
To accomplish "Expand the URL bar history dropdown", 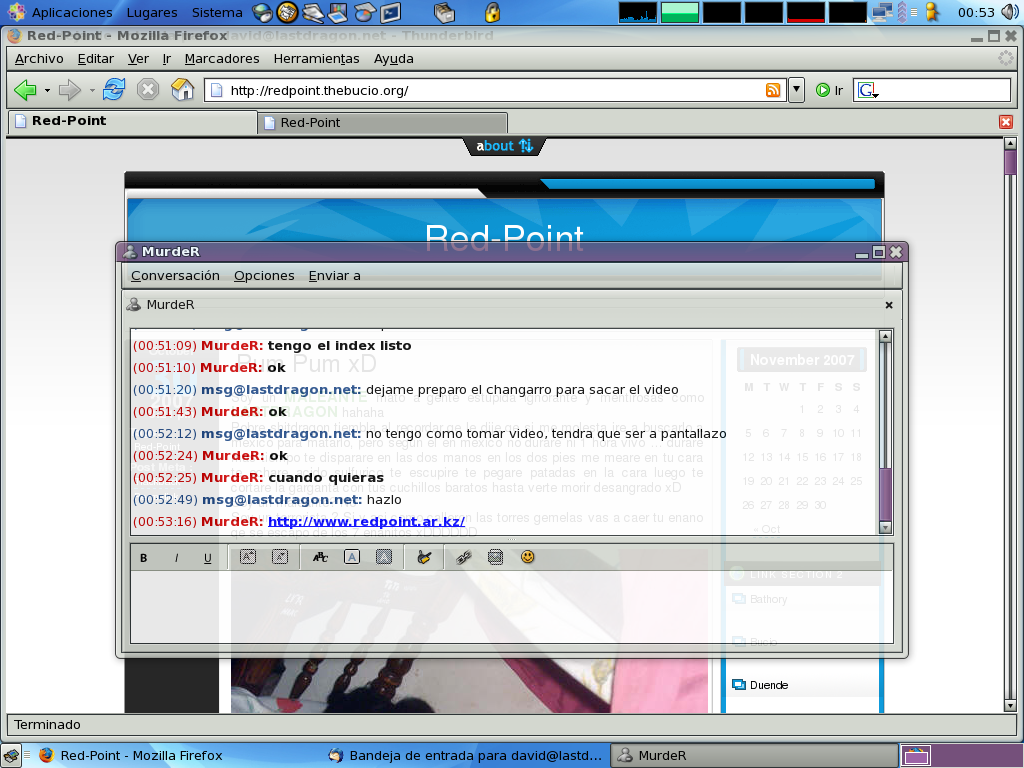I will click(796, 90).
